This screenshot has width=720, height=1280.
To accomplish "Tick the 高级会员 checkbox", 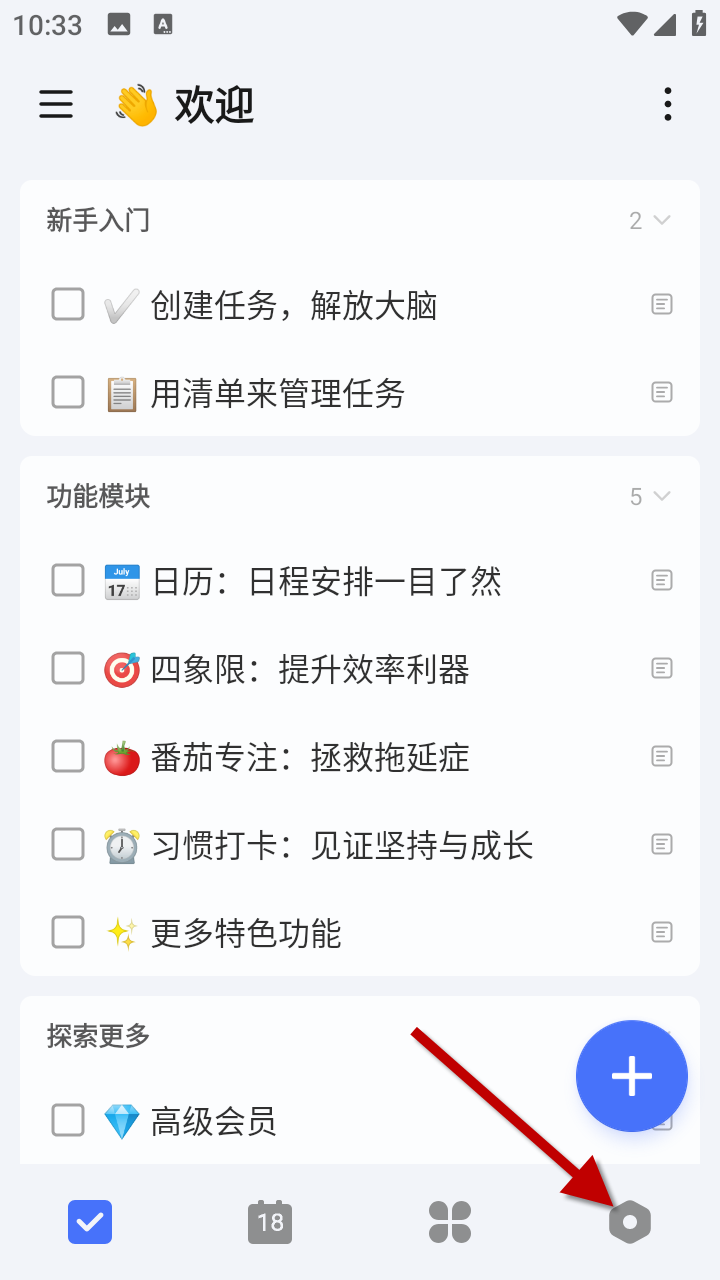I will (x=68, y=1120).
